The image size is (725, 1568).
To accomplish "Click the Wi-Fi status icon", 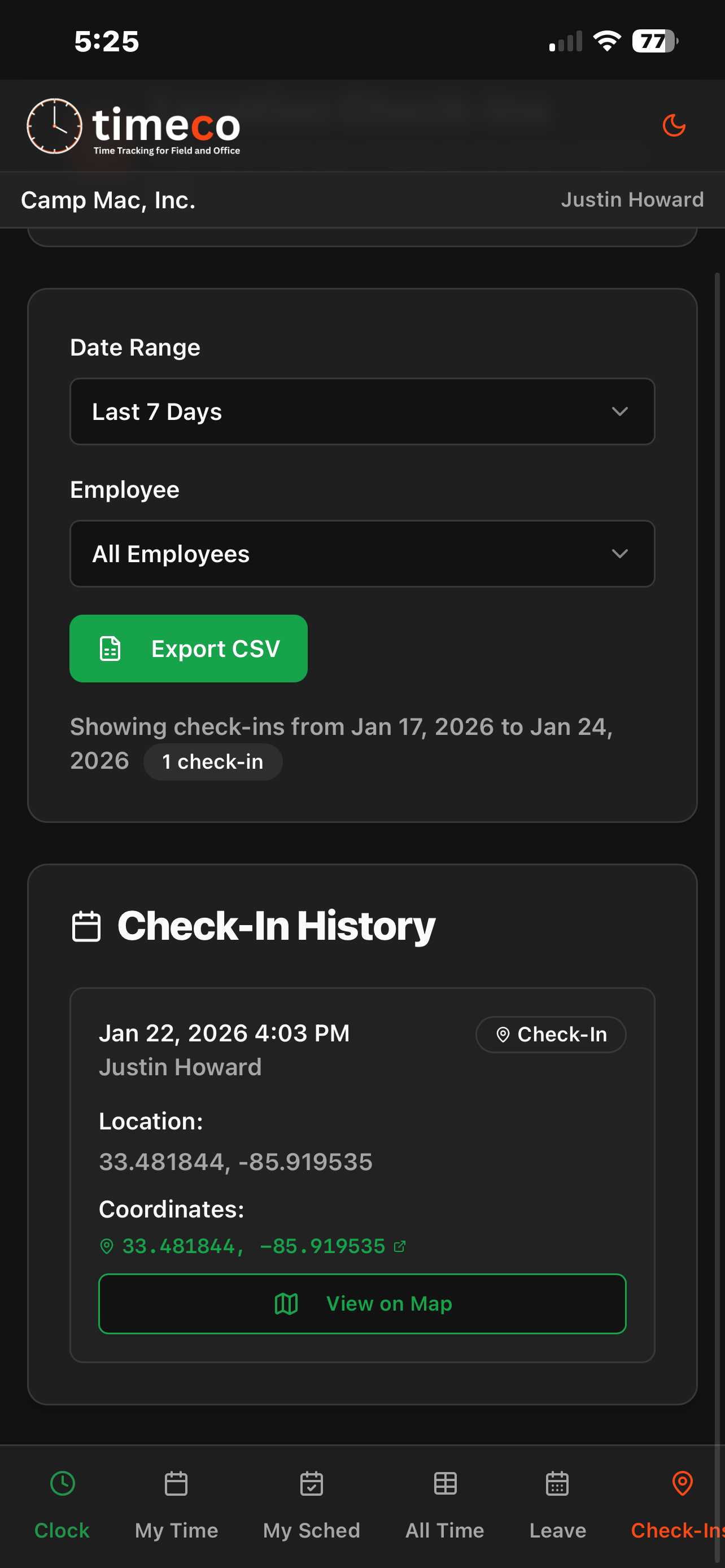I will coord(607,41).
